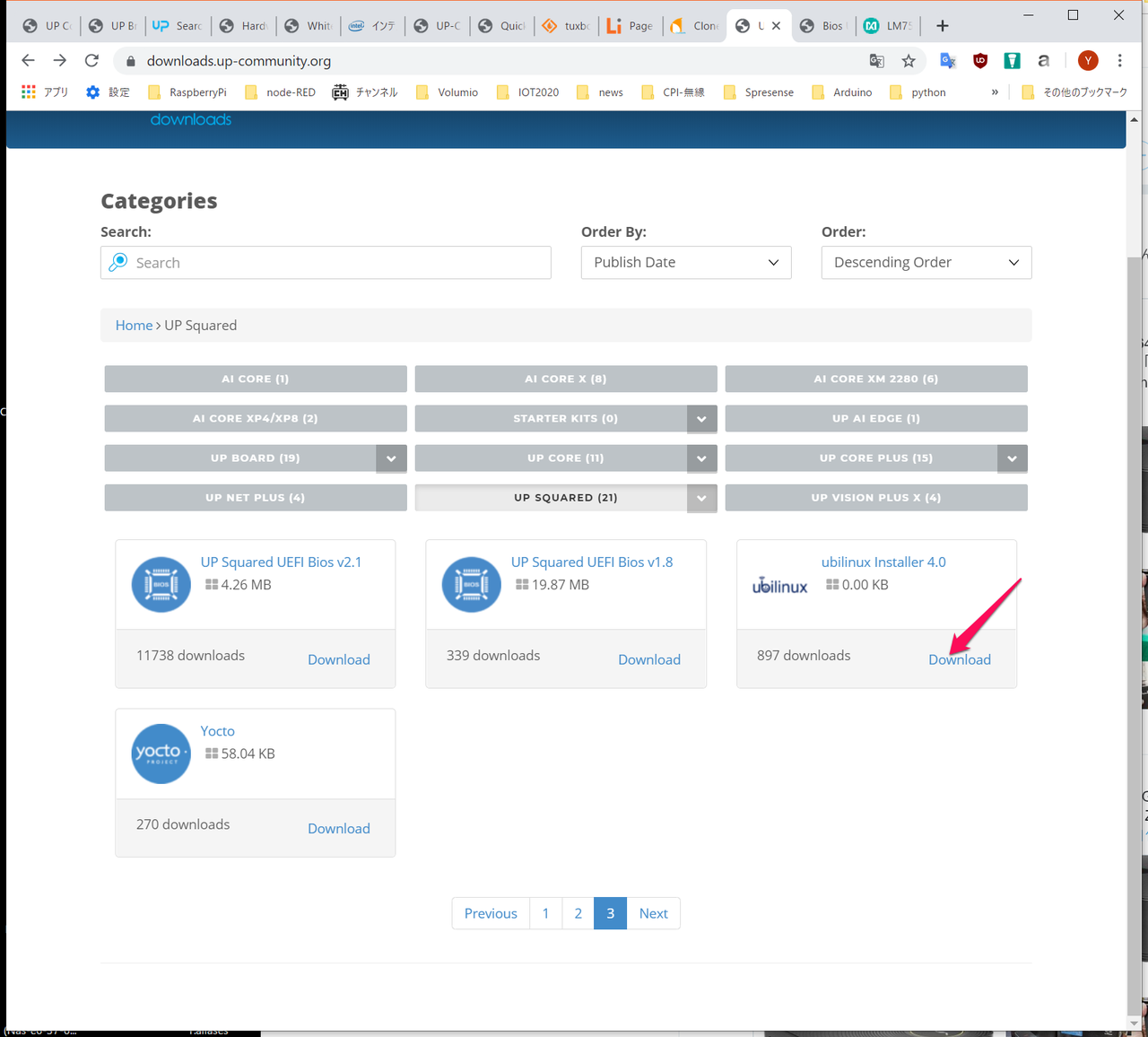Screen dimensions: 1148x1037
Task: Go back with the browser back arrow
Action: 28,60
